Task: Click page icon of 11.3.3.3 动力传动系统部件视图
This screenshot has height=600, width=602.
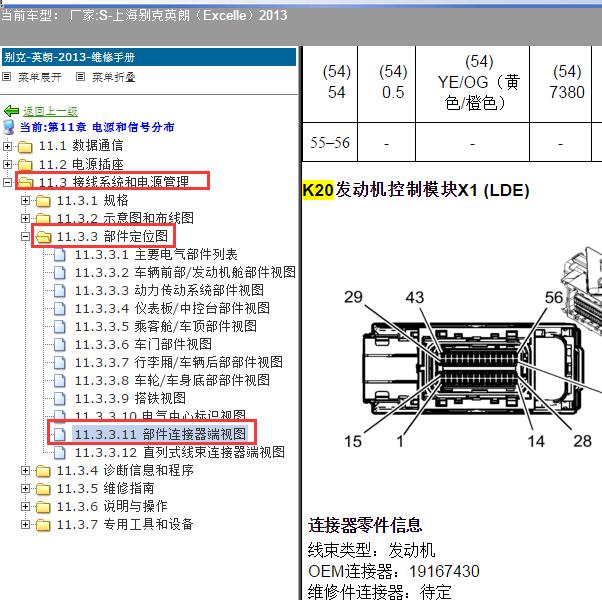Action: pyautogui.click(x=60, y=290)
